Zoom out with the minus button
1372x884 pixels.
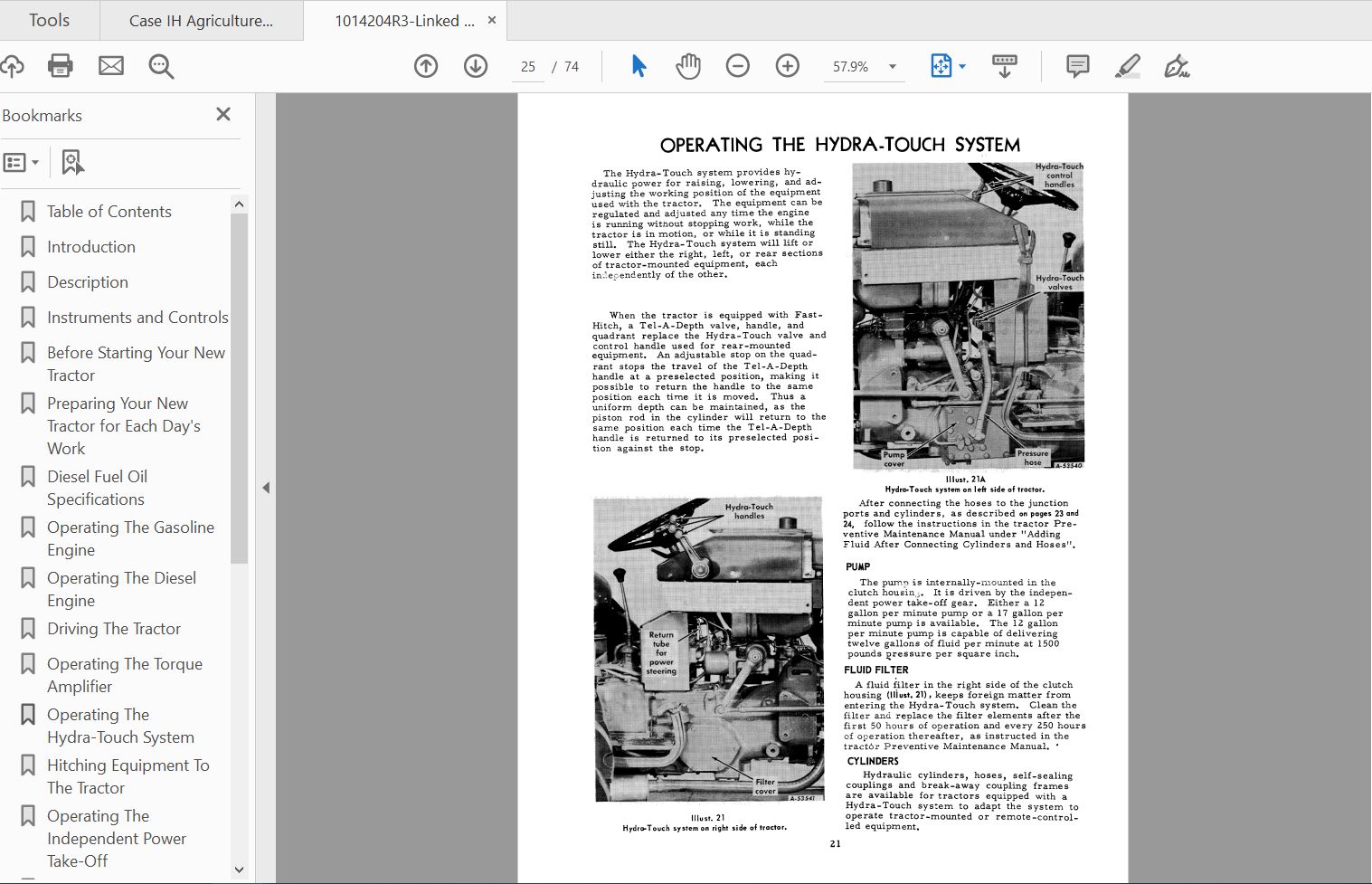(738, 66)
